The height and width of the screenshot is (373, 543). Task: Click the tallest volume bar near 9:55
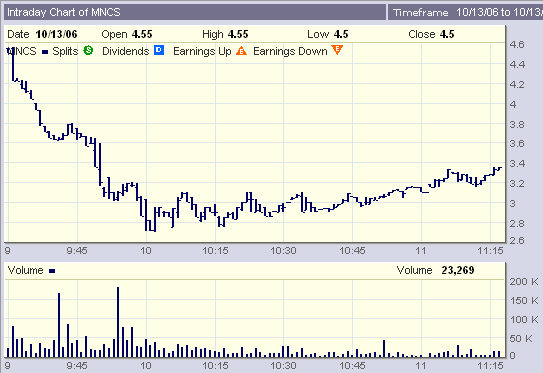[x=118, y=322]
